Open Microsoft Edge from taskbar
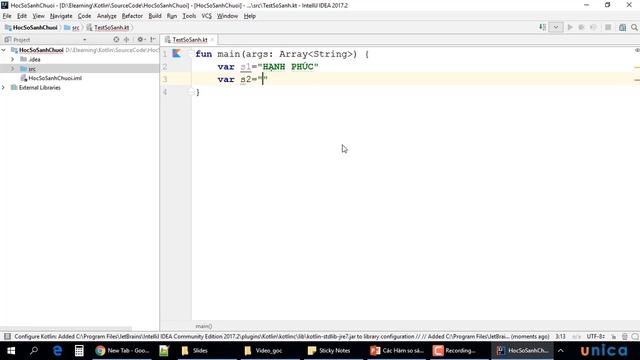This screenshot has height=360, width=640. (x=57, y=351)
